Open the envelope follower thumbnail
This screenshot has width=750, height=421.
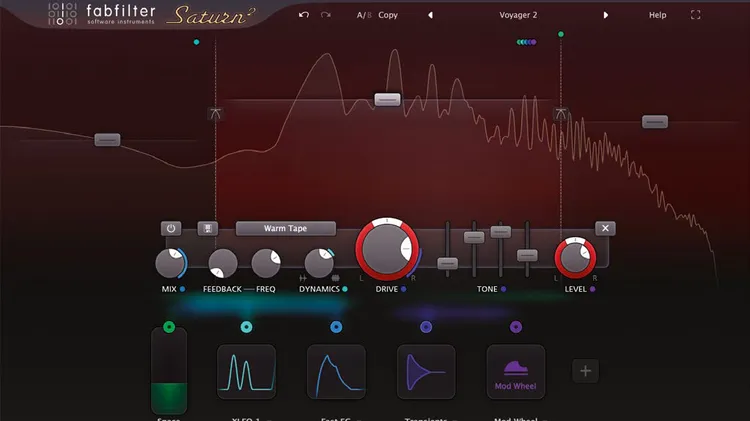click(x=336, y=372)
